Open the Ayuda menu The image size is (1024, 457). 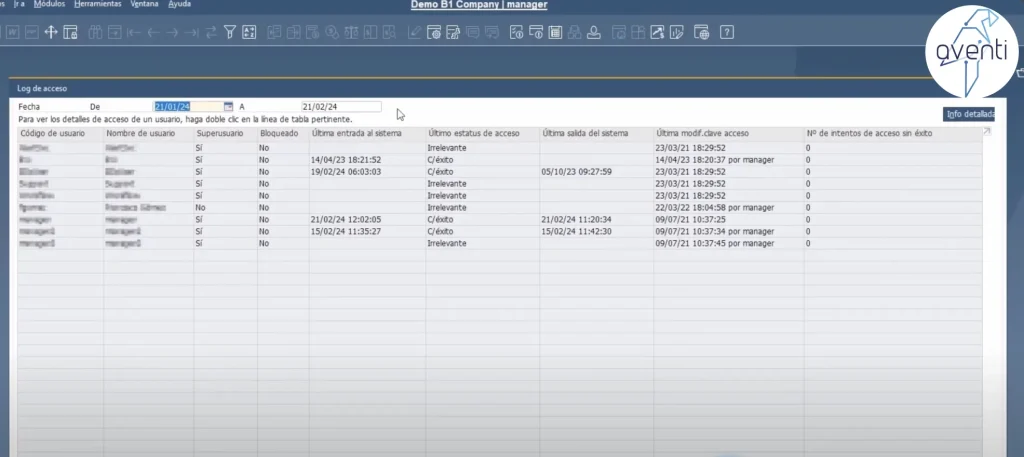180,4
